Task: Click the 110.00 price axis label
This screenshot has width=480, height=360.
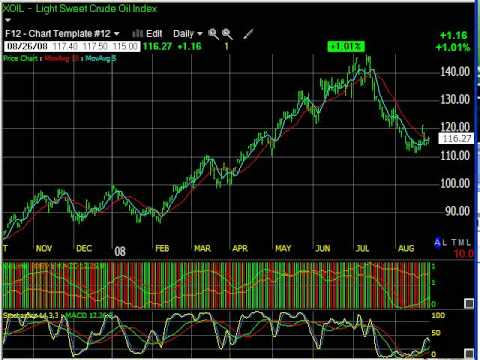Action: (455, 155)
